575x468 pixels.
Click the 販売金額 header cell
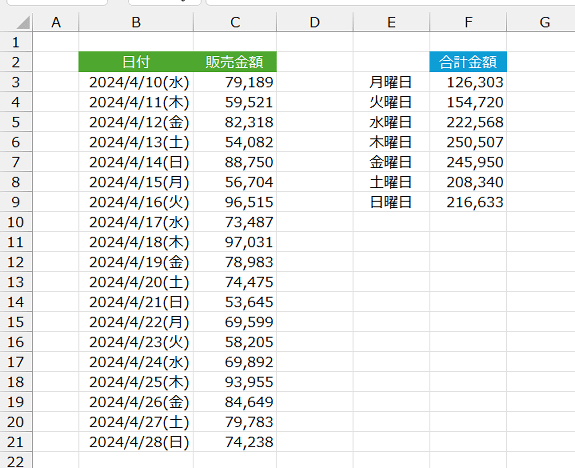(235, 62)
